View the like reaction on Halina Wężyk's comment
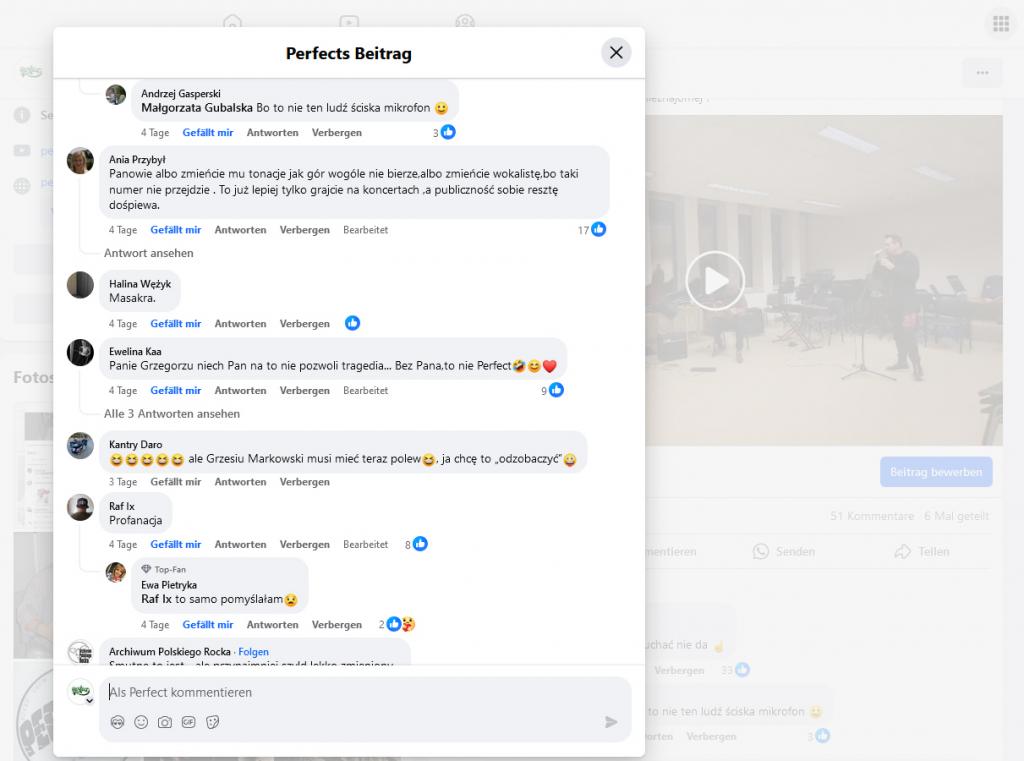This screenshot has height=761, width=1024. 353,323
